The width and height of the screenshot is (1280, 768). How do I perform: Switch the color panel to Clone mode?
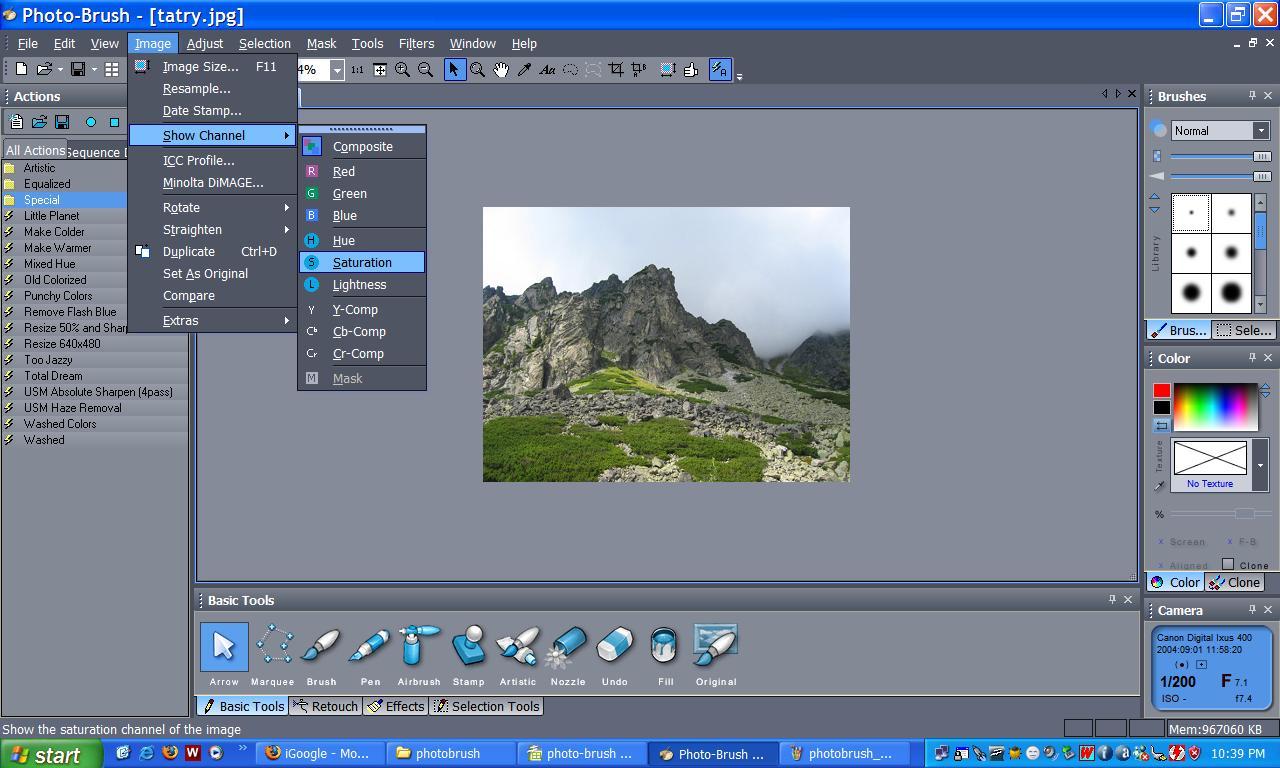[x=1235, y=582]
